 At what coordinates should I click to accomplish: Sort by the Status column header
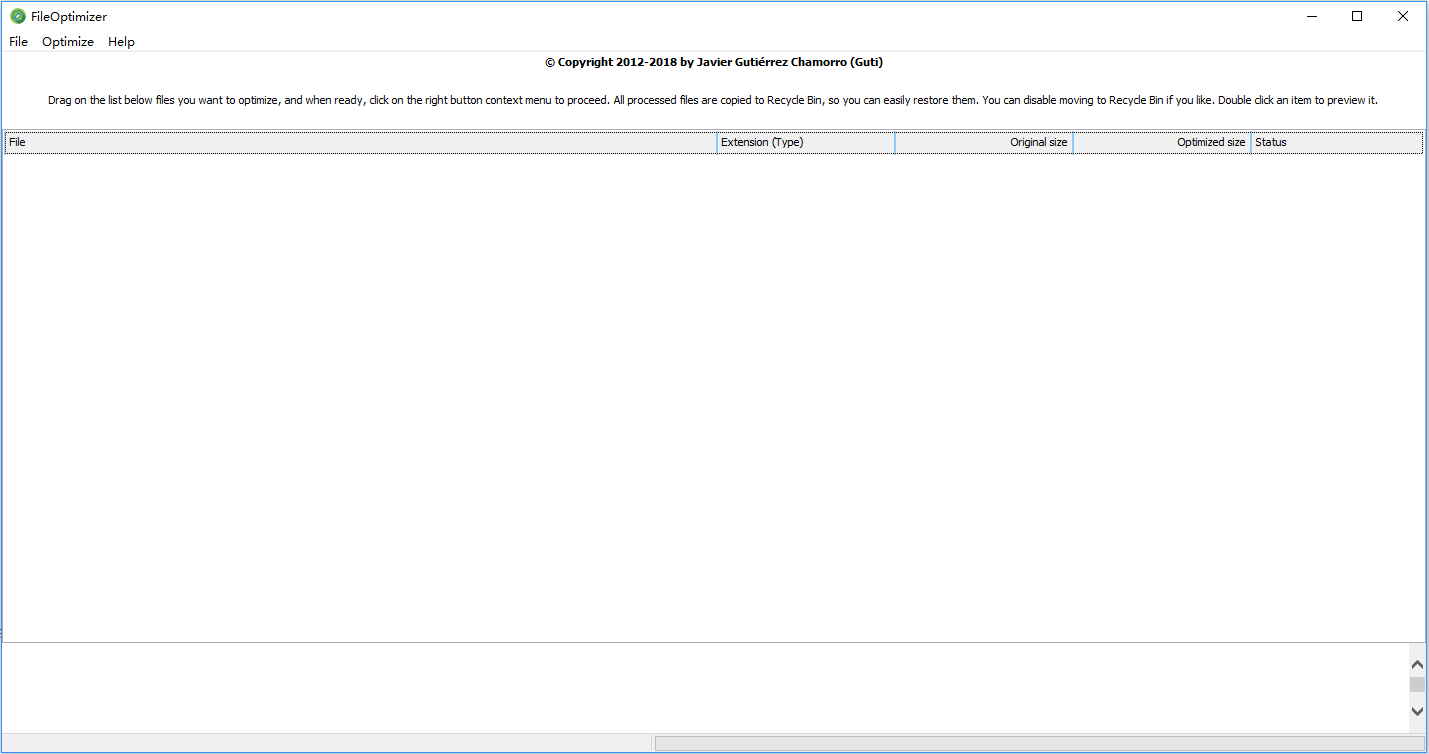[x=1337, y=142]
